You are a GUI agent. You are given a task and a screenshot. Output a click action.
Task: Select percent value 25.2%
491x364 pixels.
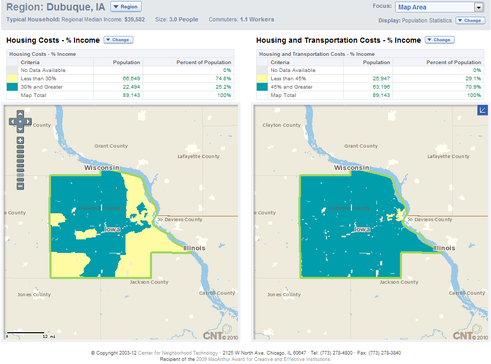223,87
